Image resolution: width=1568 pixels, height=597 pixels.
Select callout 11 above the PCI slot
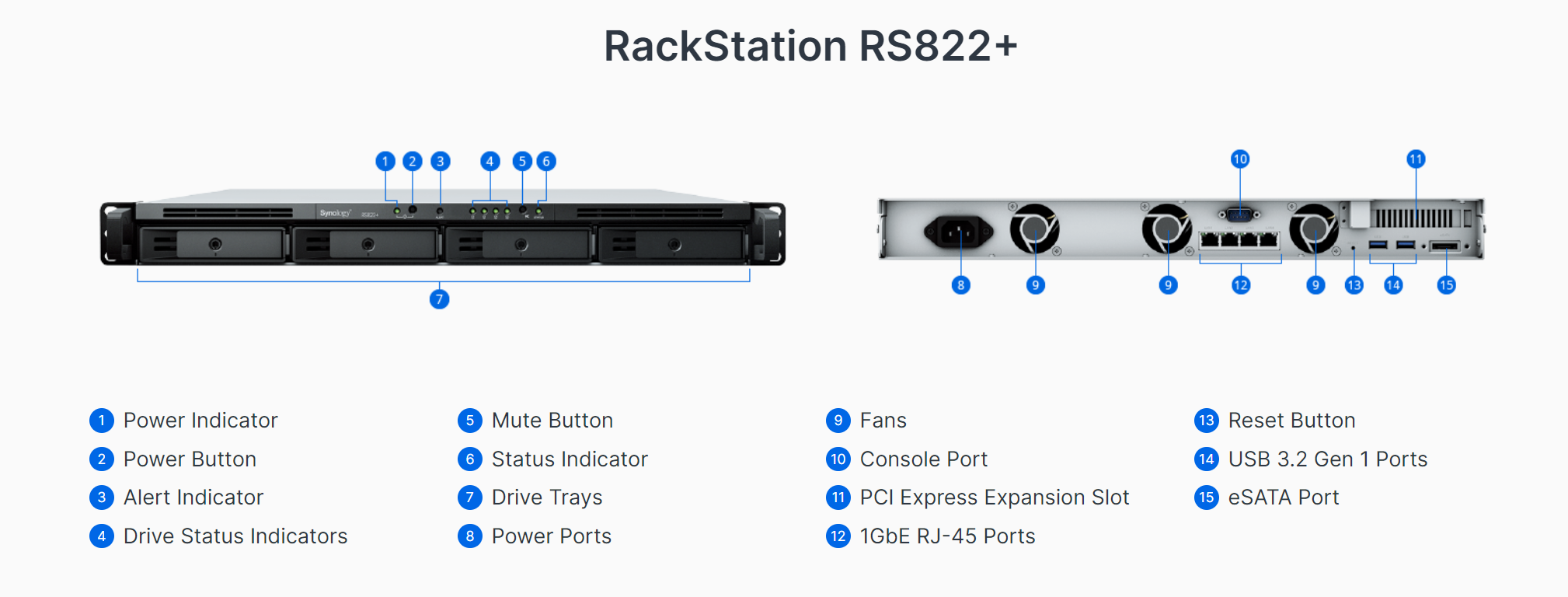click(1416, 159)
